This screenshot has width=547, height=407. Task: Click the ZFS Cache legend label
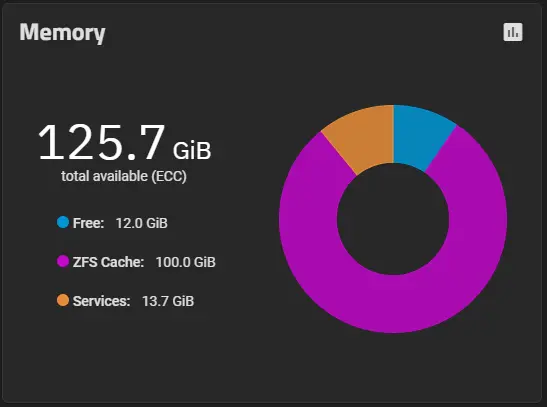pos(108,262)
